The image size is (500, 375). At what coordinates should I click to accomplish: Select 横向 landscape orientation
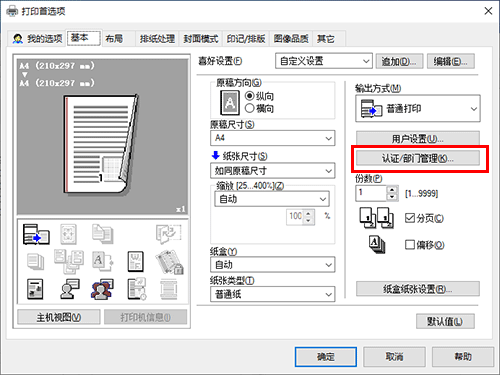259,108
